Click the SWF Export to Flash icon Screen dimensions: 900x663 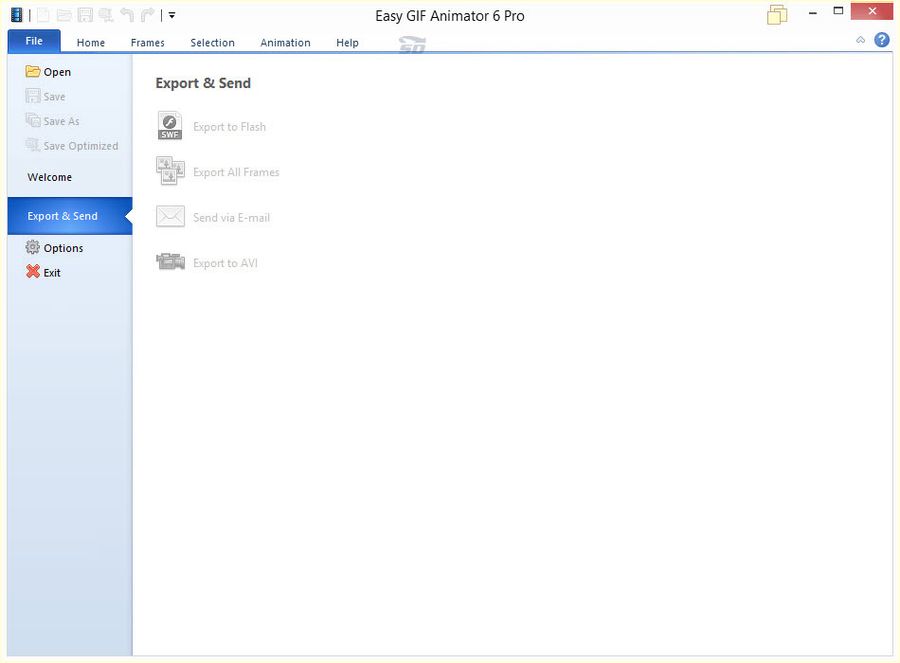point(170,126)
